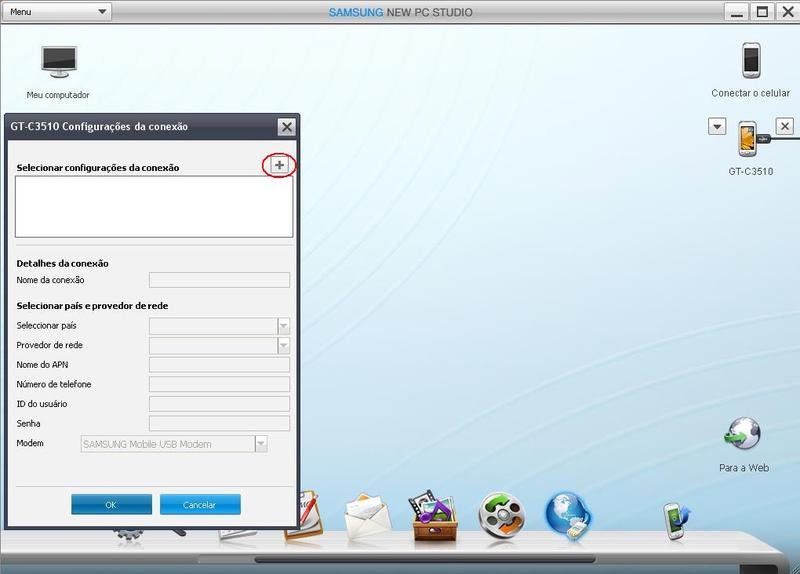The image size is (800, 574).
Task: Open the blue globe internet connection icon
Action: [568, 515]
